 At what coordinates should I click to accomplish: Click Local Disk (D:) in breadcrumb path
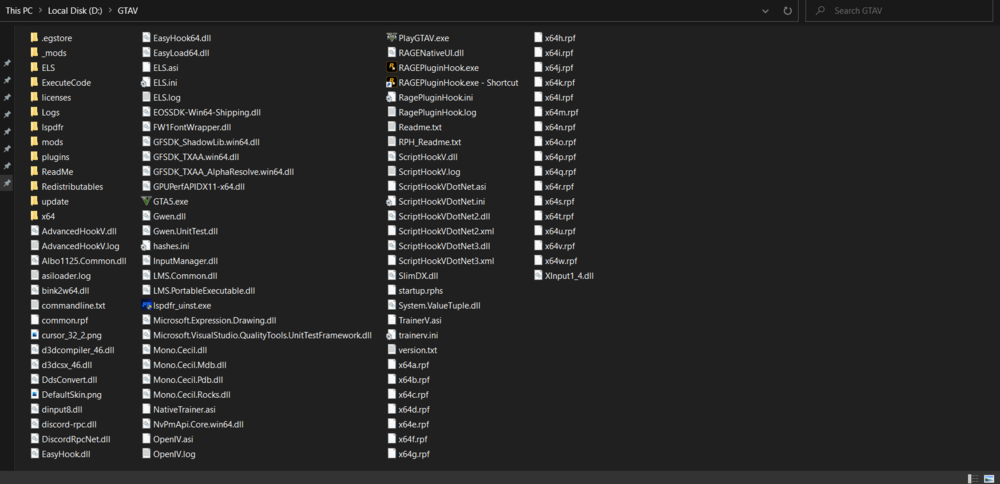click(76, 11)
